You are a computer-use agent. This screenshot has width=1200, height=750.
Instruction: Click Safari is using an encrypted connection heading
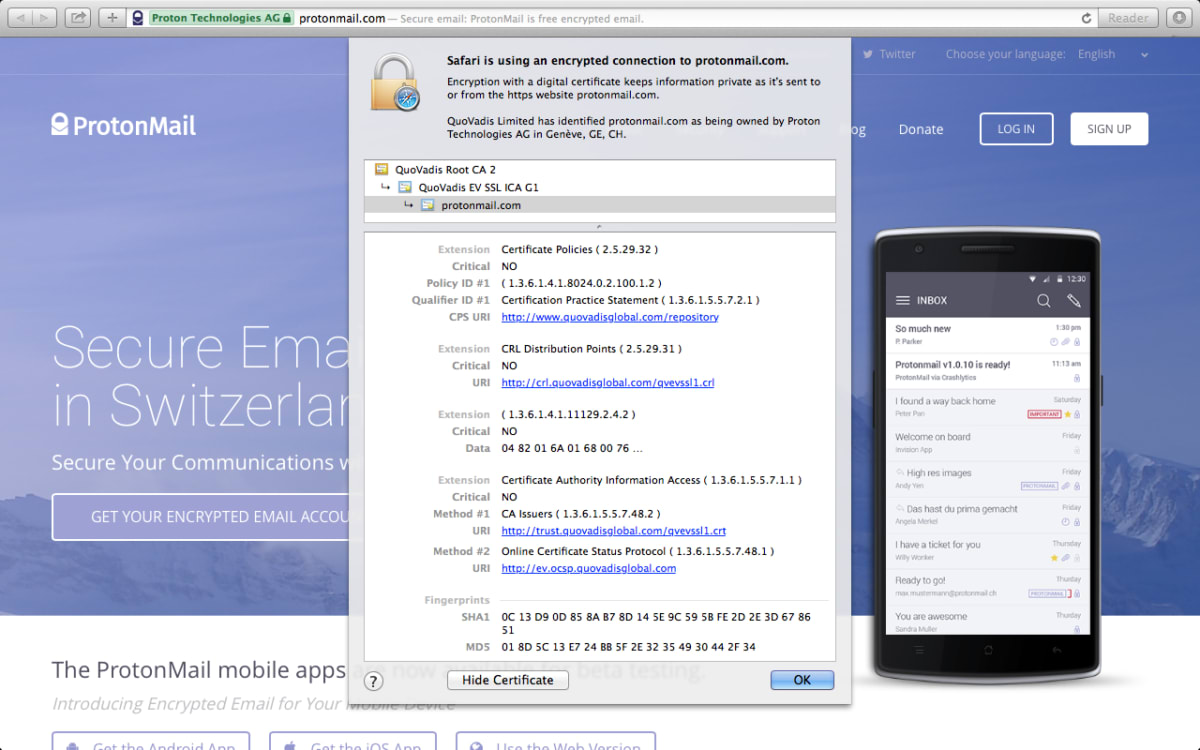pos(617,61)
